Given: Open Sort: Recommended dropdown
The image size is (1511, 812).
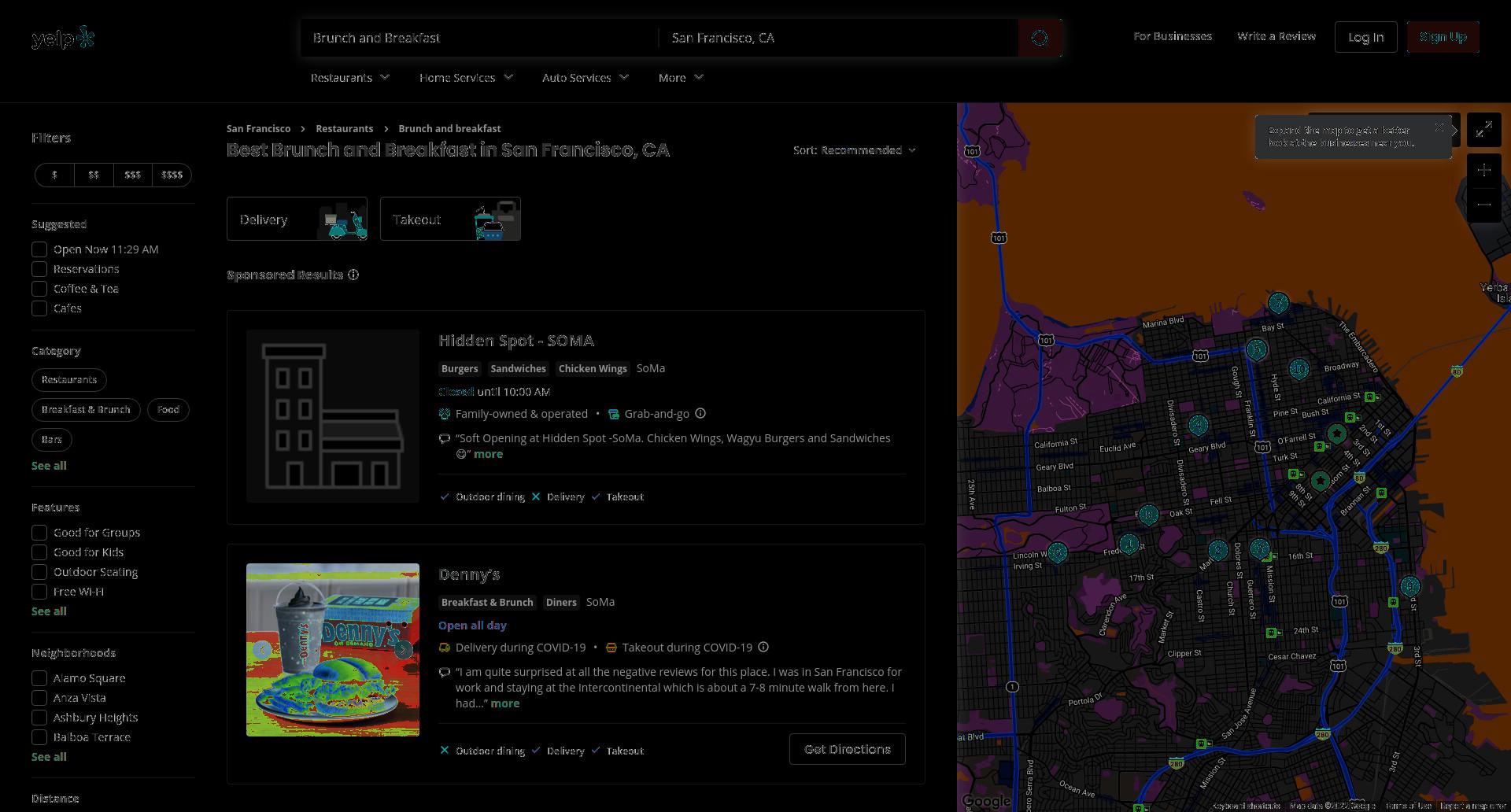Looking at the screenshot, I should pyautogui.click(x=855, y=150).
